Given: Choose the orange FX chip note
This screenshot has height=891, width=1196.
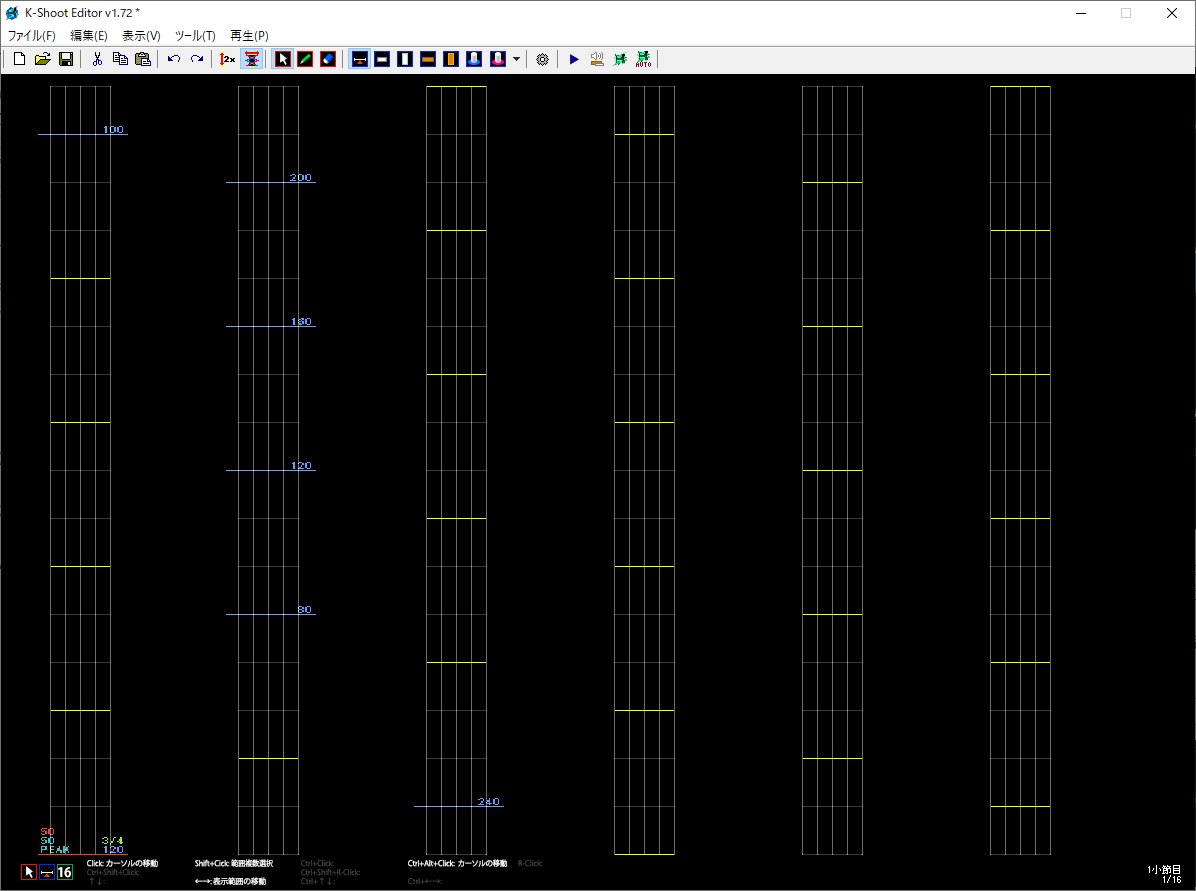Looking at the screenshot, I should (428, 59).
